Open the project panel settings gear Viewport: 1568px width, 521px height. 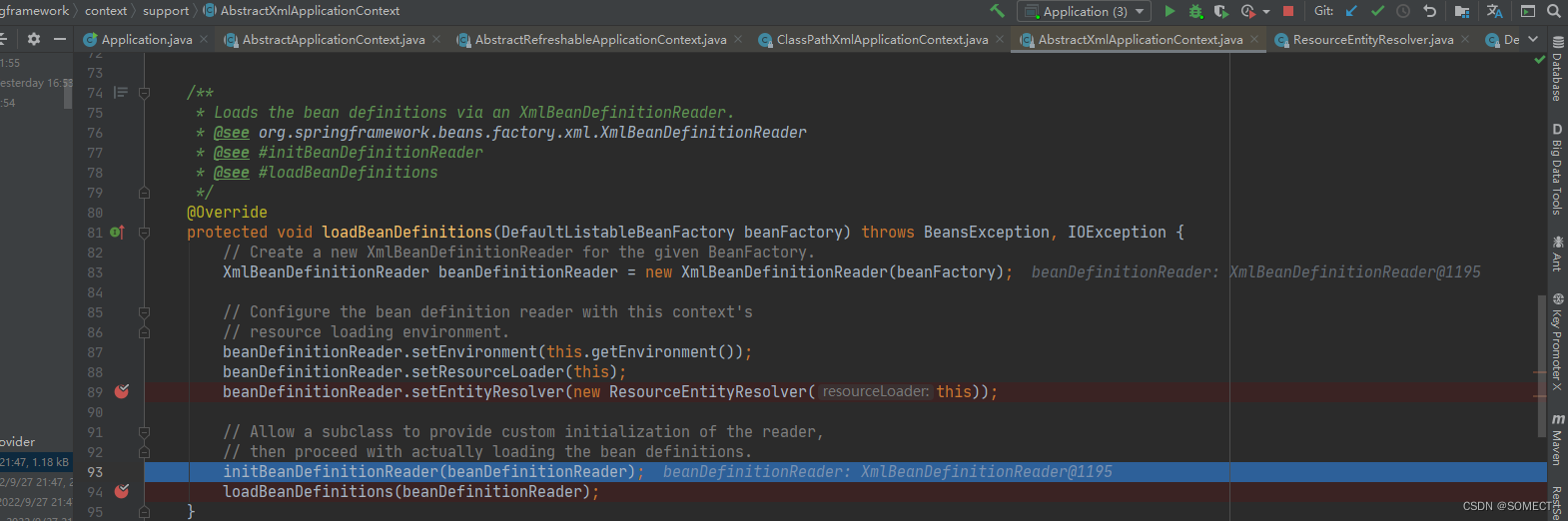(34, 39)
